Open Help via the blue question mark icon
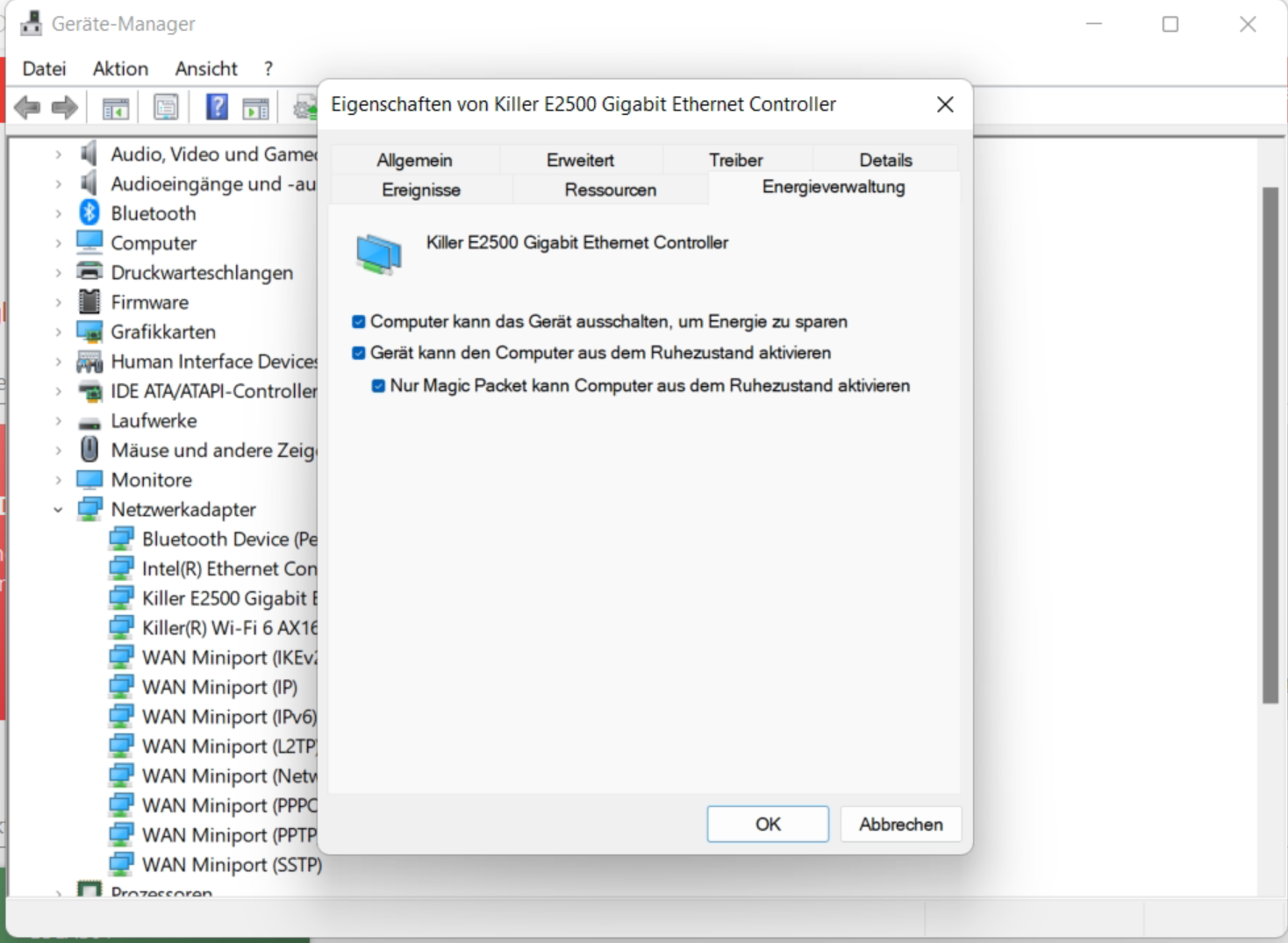Screen dimensions: 1288x943 [x=217, y=107]
